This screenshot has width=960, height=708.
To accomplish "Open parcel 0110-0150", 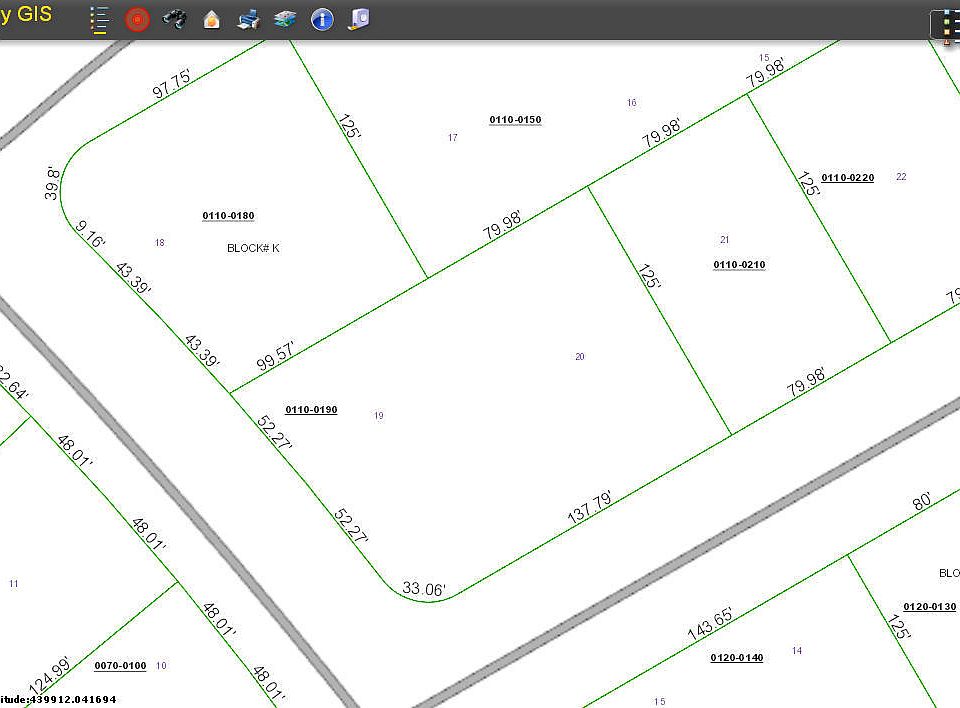I will coord(516,119).
